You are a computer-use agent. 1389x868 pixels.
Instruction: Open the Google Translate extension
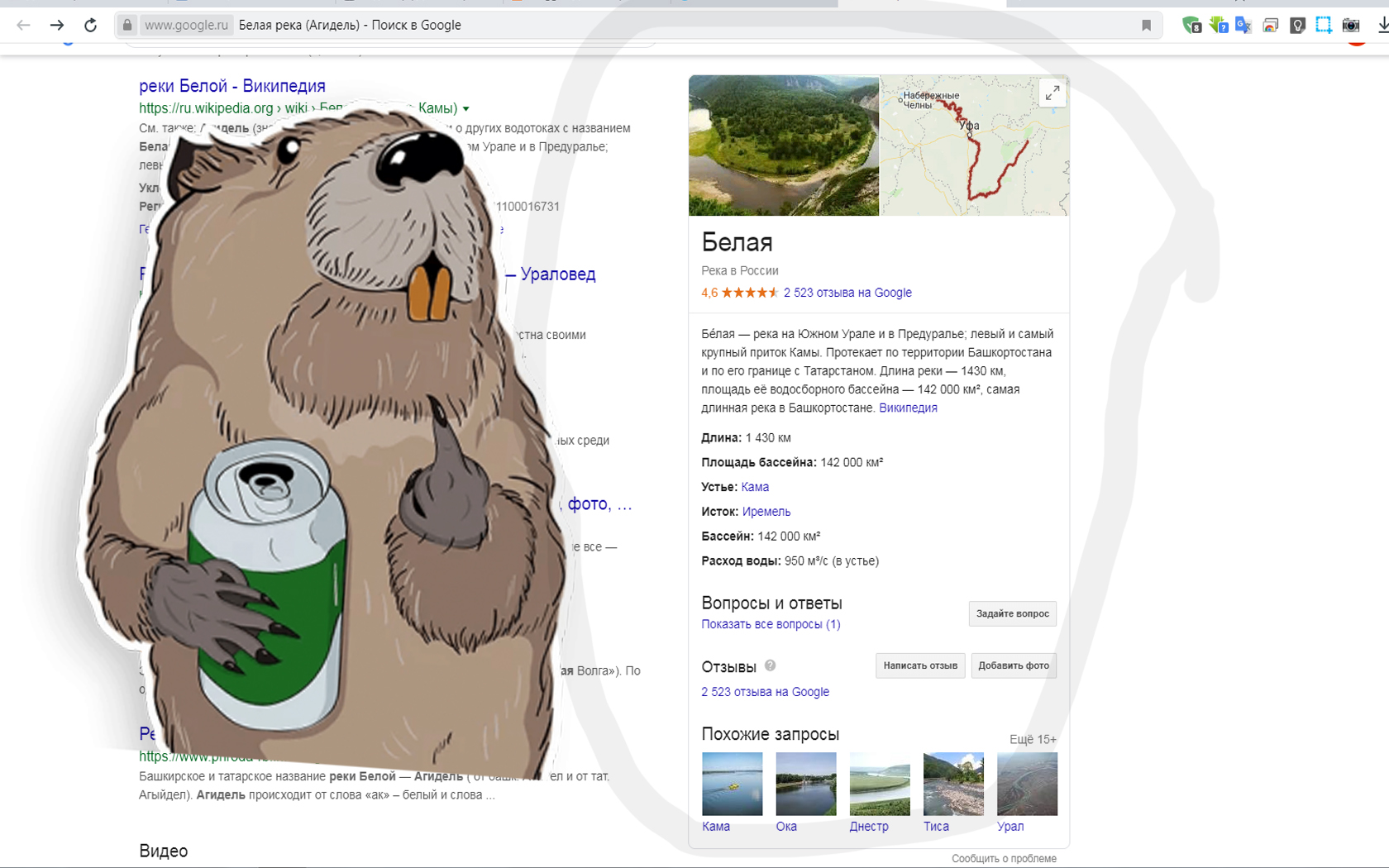(x=1243, y=25)
